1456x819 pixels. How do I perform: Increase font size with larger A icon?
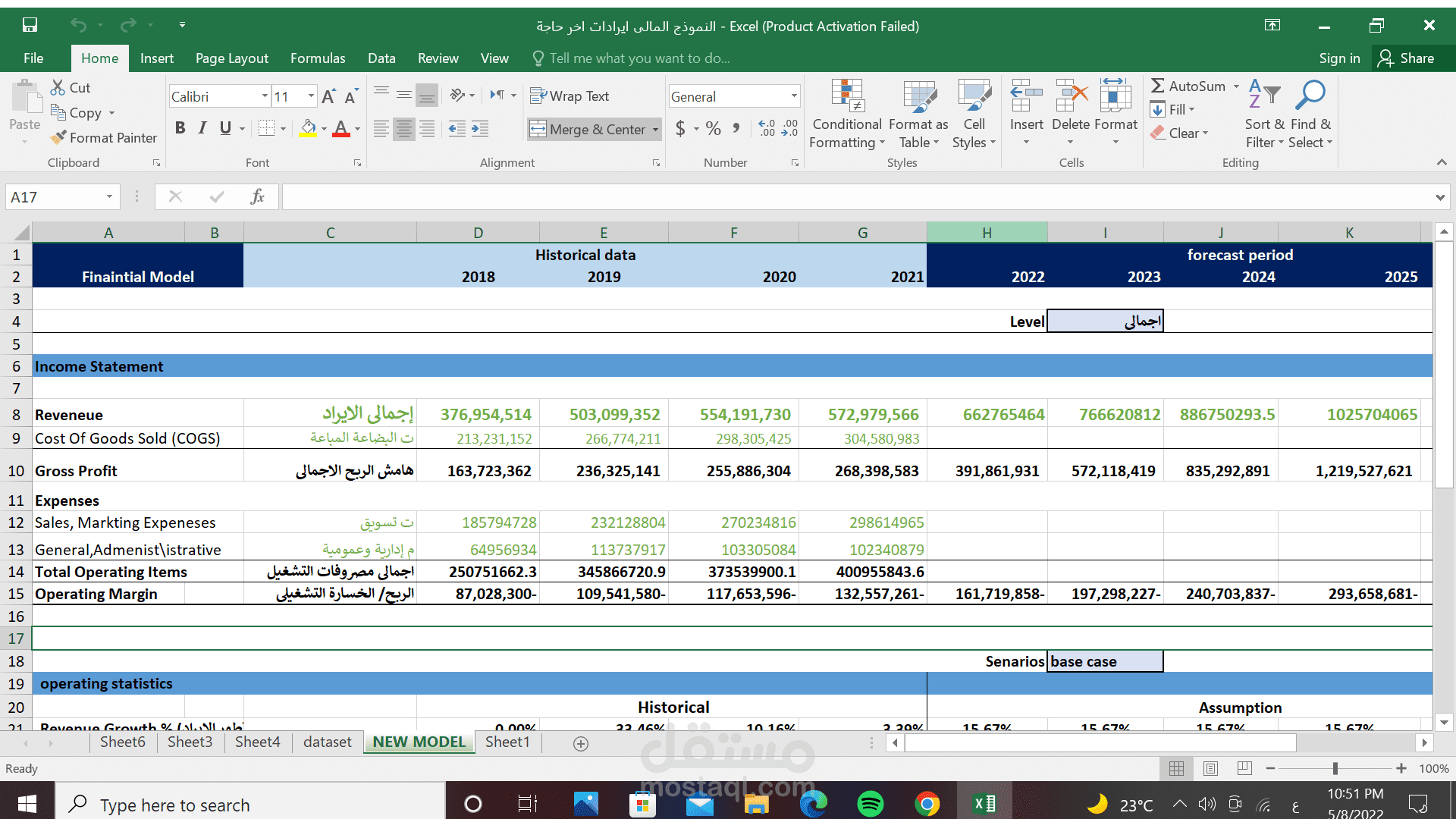tap(328, 96)
